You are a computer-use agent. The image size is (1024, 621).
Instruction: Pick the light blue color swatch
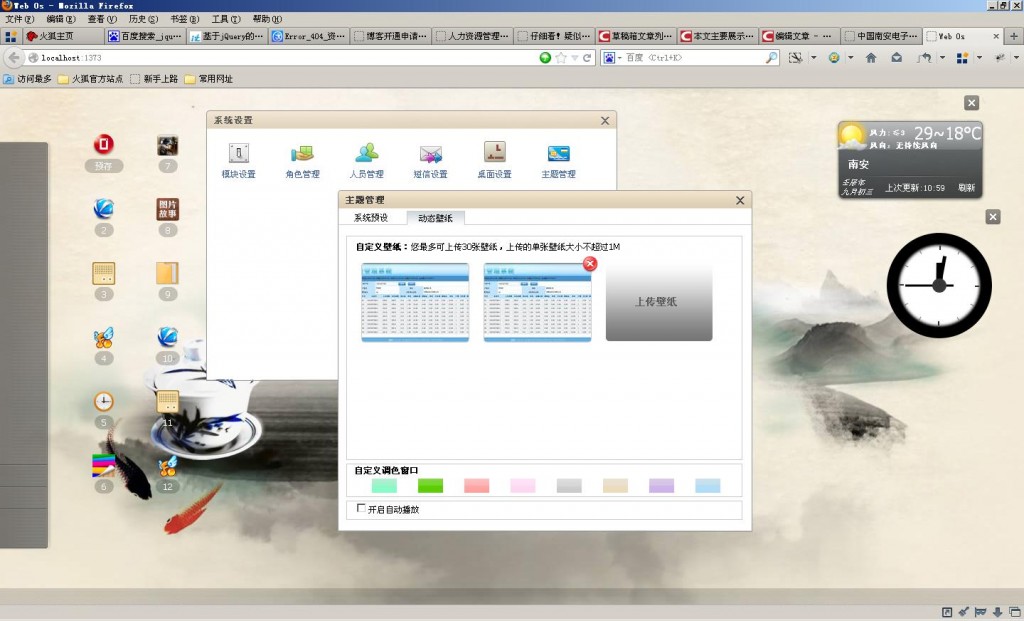[x=708, y=485]
